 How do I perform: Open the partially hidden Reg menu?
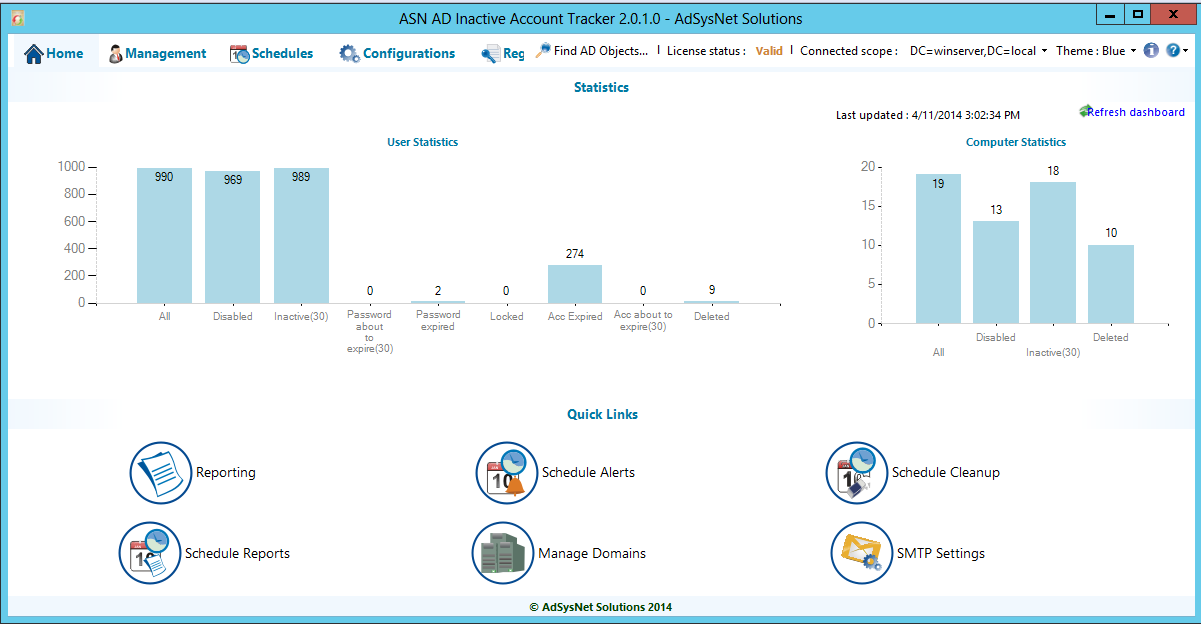tap(502, 54)
